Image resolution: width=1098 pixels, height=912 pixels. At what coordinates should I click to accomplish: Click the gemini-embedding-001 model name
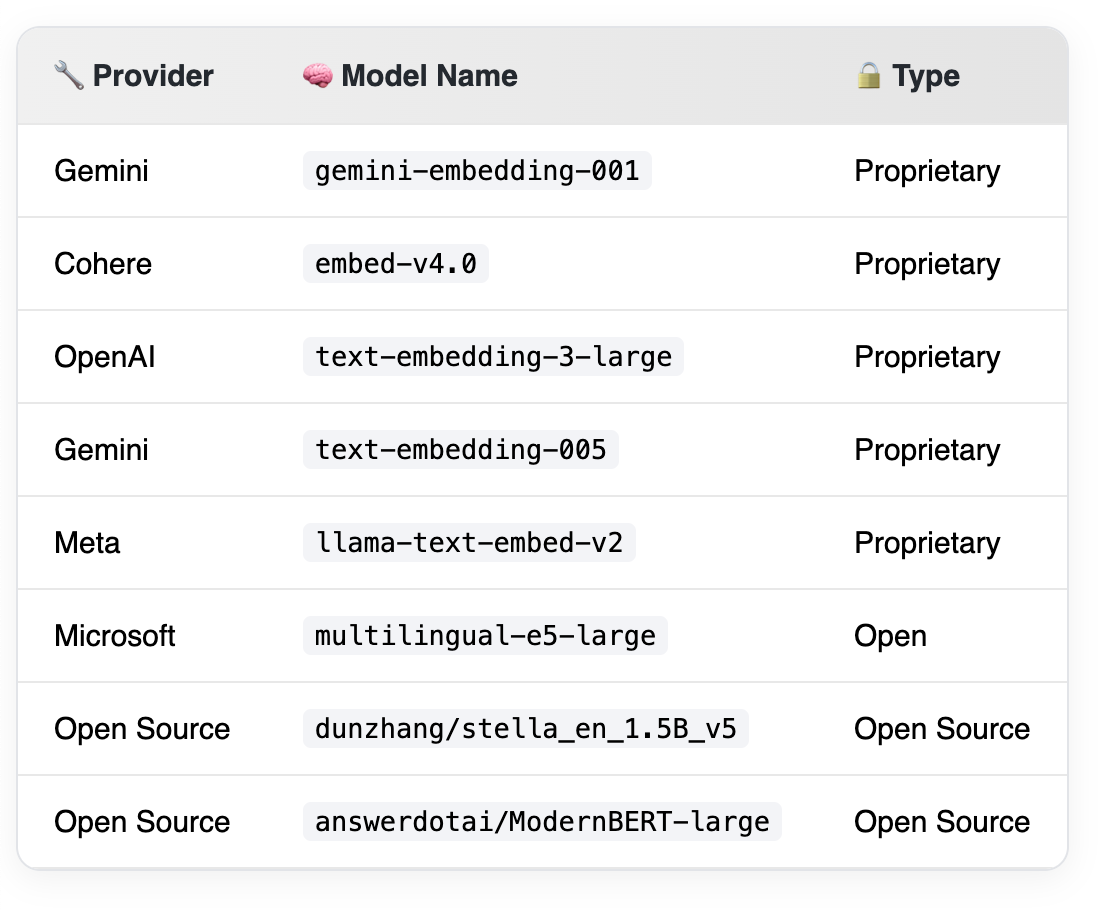[477, 171]
